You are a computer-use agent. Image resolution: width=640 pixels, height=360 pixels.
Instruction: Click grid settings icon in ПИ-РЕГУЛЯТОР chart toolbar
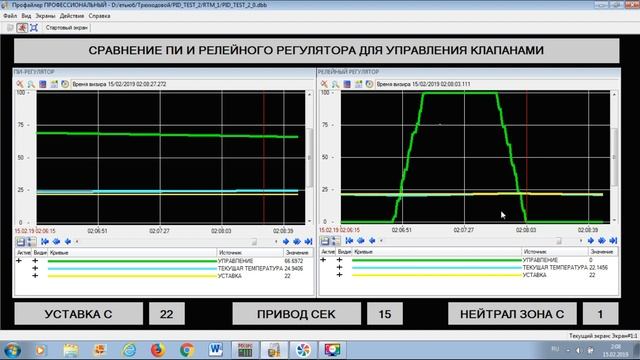(54, 84)
